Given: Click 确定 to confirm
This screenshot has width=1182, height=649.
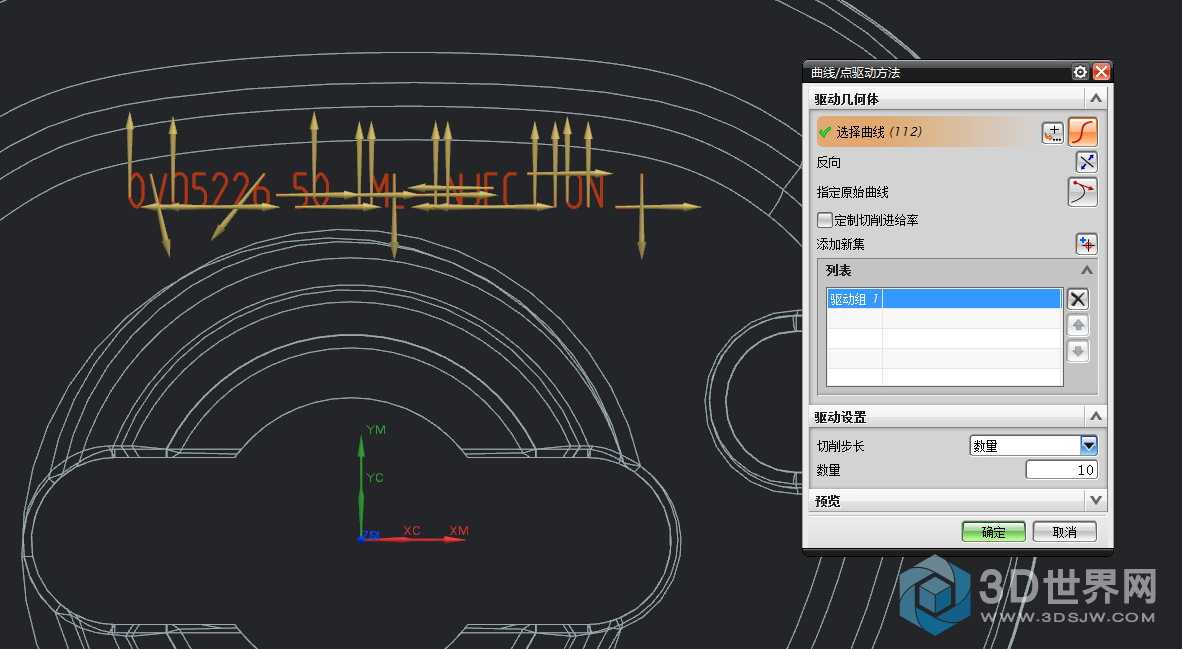Looking at the screenshot, I should click(993, 532).
